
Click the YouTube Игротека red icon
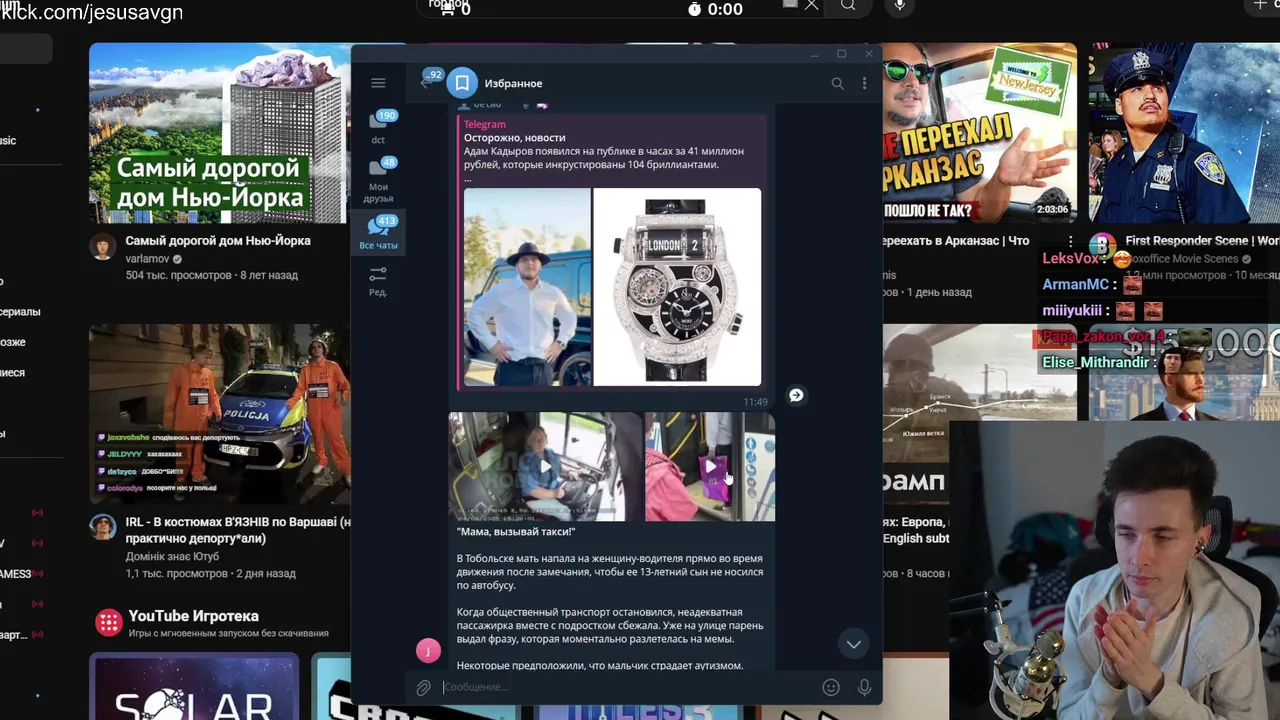click(108, 623)
